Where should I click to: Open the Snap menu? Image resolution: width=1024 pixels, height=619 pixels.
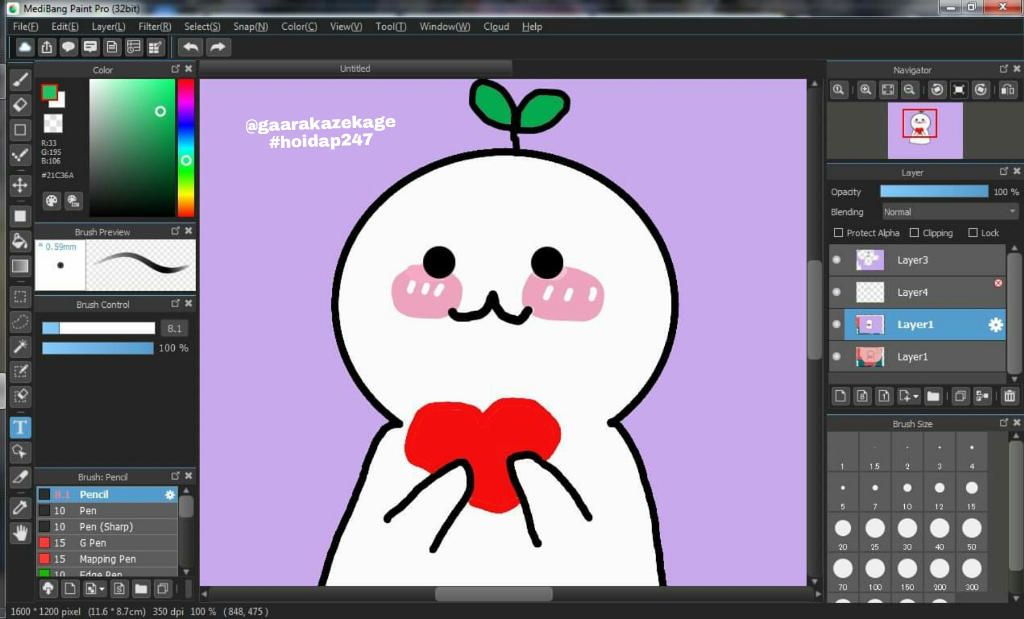(251, 27)
